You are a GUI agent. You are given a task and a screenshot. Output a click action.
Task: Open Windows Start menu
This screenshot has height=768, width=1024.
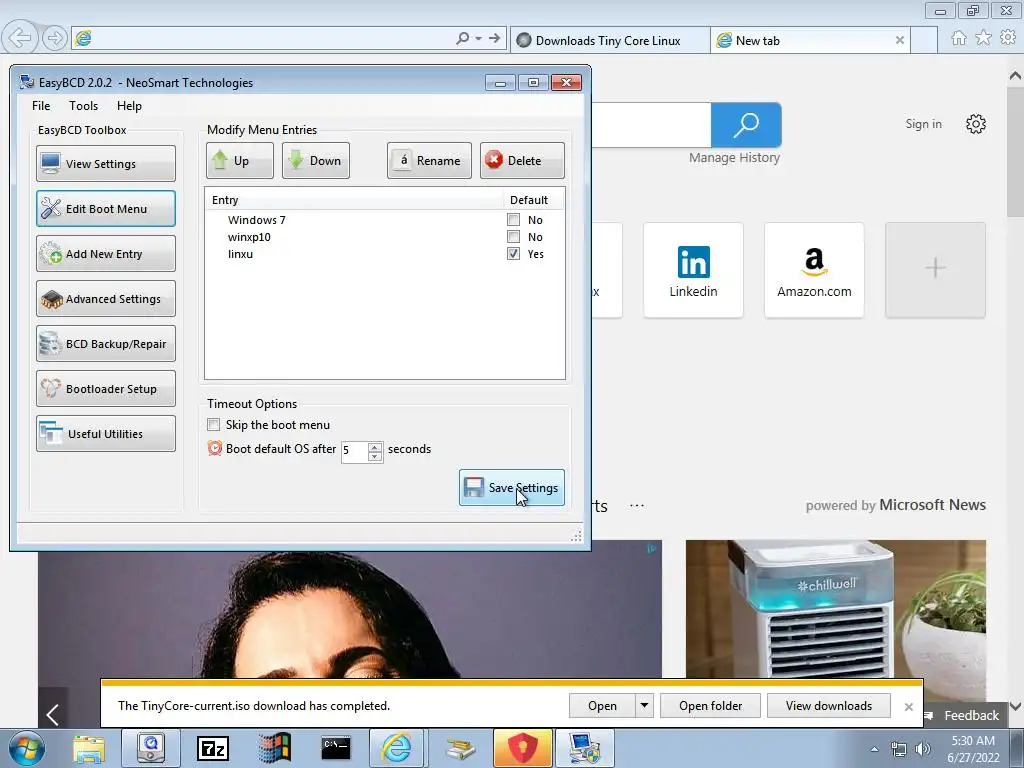[27, 748]
